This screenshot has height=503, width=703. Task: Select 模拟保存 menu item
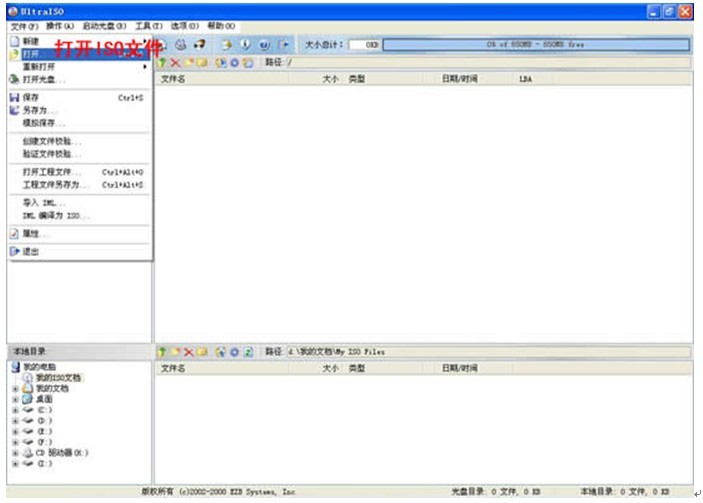pos(79,123)
